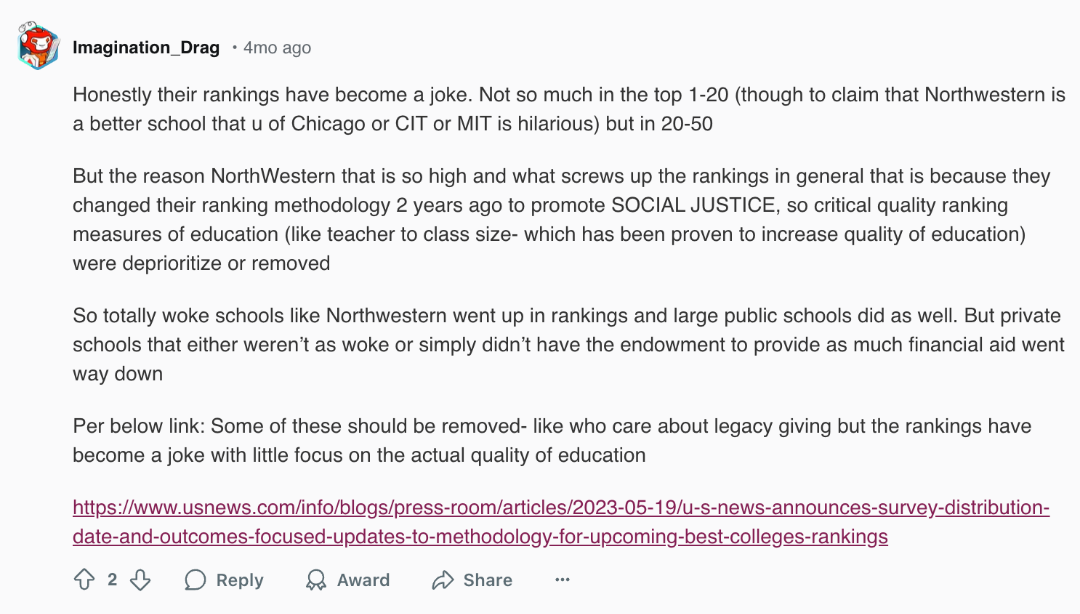This screenshot has width=1080, height=614.
Task: Open the usnews.com press-room link
Action: (x=561, y=507)
